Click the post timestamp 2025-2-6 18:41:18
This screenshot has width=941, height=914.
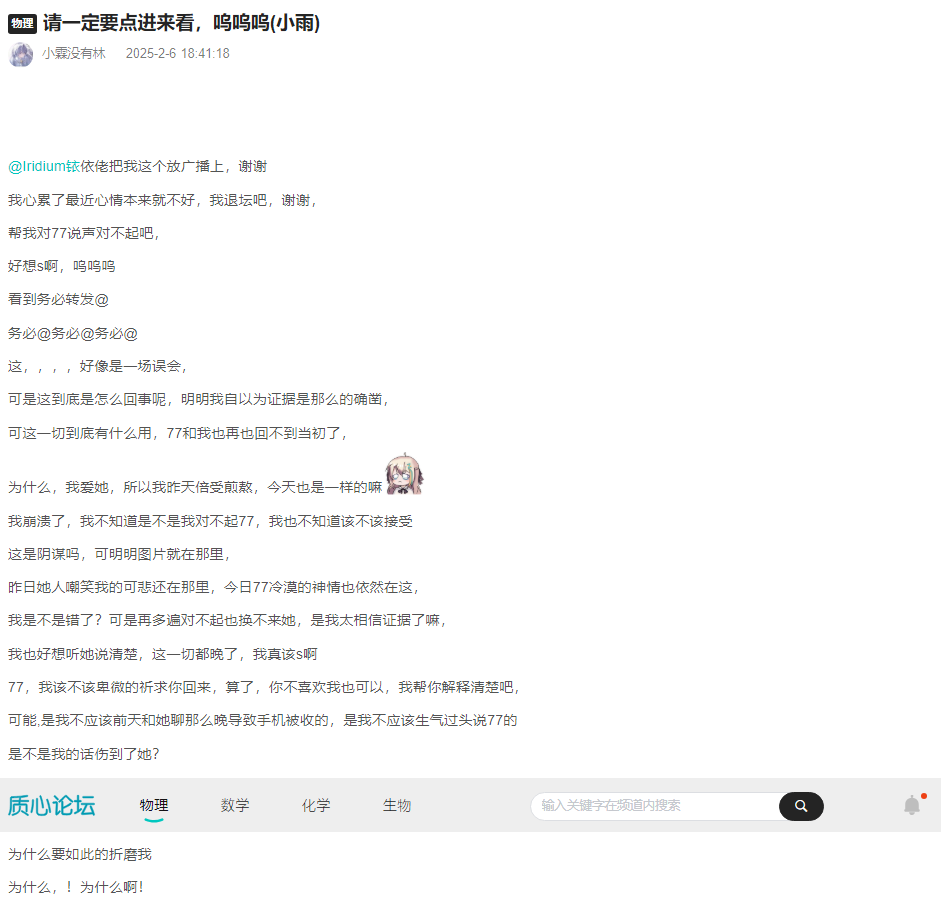[x=177, y=54]
